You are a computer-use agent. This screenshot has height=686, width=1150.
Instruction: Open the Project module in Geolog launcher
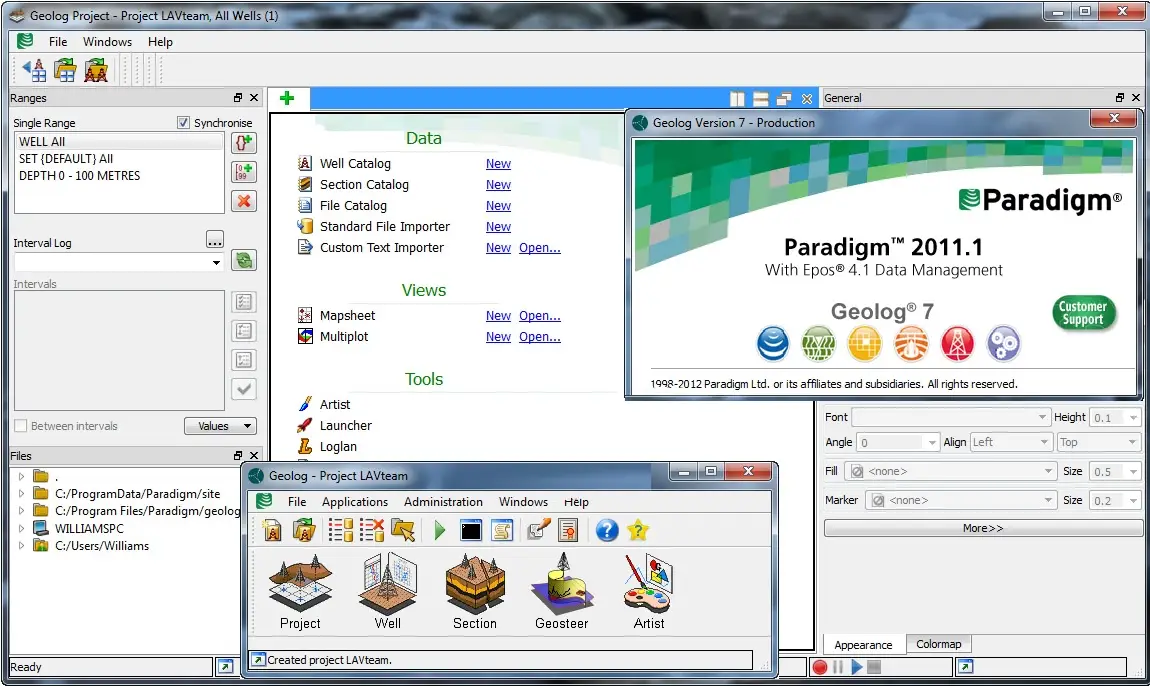pyautogui.click(x=300, y=591)
